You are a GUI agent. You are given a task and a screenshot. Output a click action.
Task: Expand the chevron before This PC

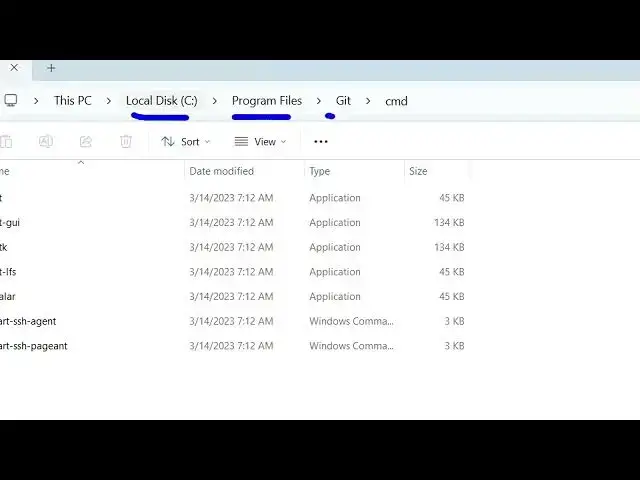click(x=36, y=101)
